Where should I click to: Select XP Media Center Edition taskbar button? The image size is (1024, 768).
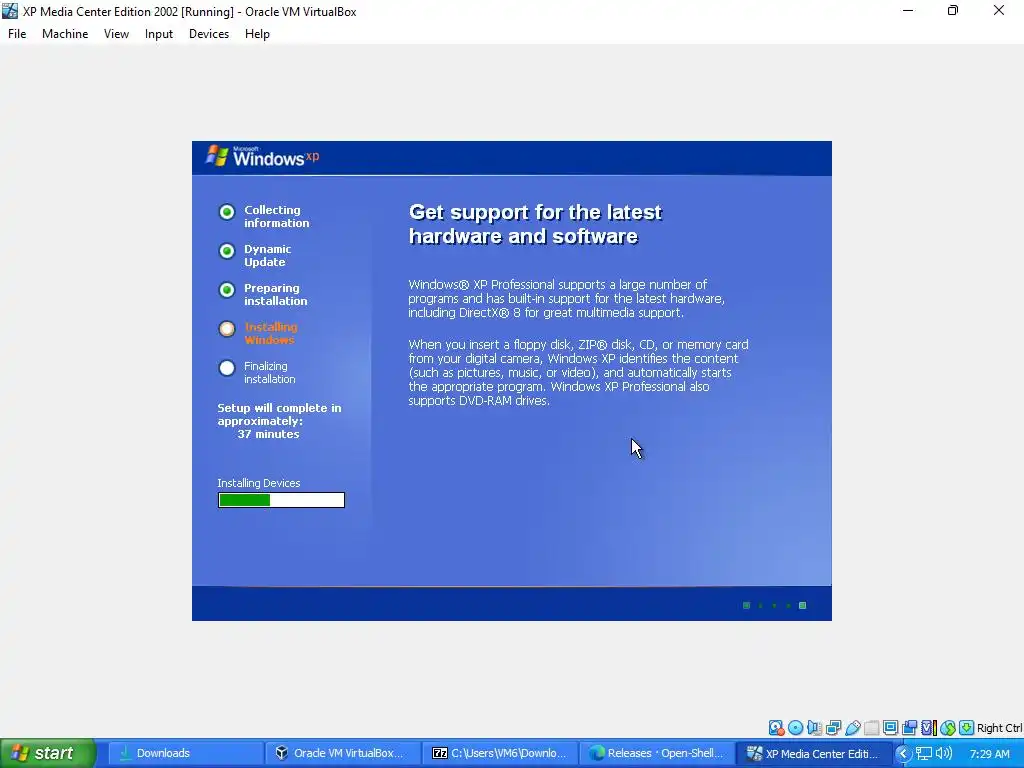tap(814, 754)
